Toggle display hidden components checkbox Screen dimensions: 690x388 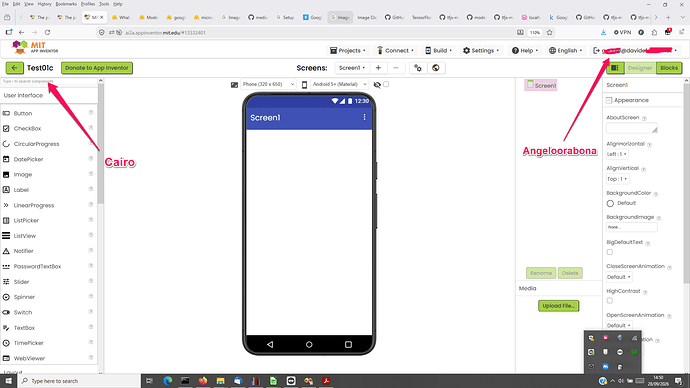[x=386, y=84]
